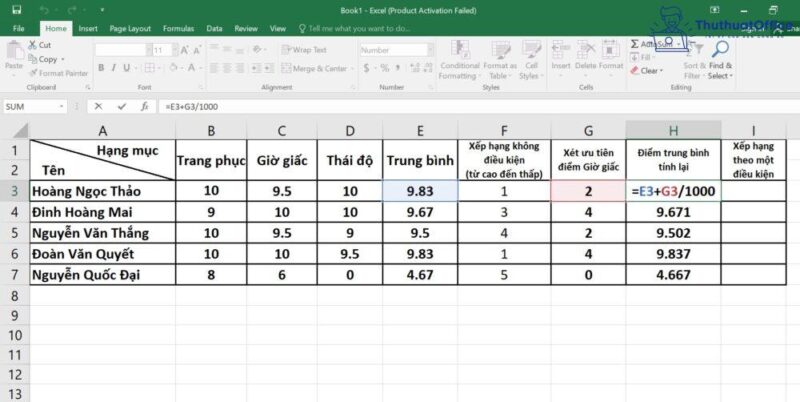The image size is (800, 402).
Task: Expand the Customize Quick Access Toolbar arrow
Action: coord(102,10)
